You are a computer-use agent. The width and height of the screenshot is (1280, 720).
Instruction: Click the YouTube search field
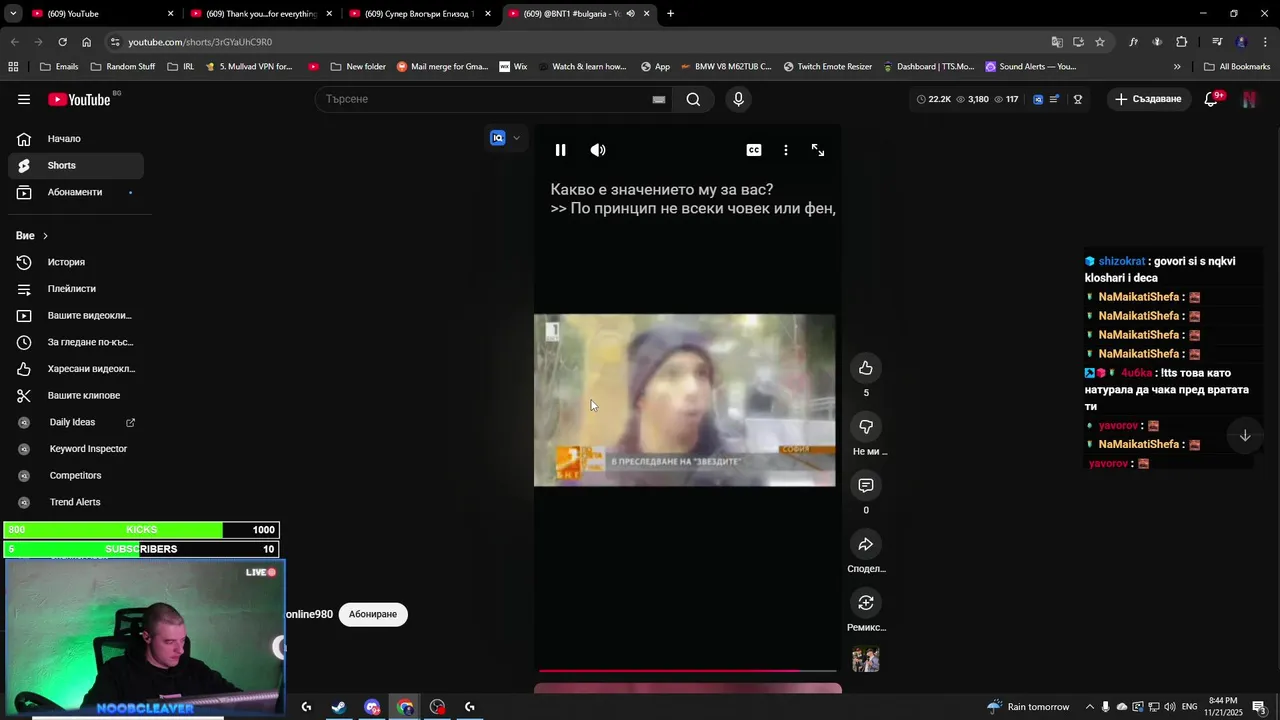pyautogui.click(x=485, y=99)
